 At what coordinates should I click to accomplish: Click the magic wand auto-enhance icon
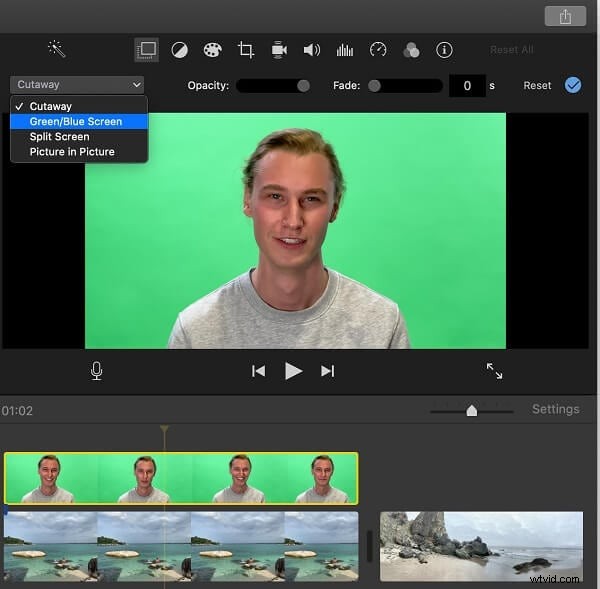[x=57, y=49]
